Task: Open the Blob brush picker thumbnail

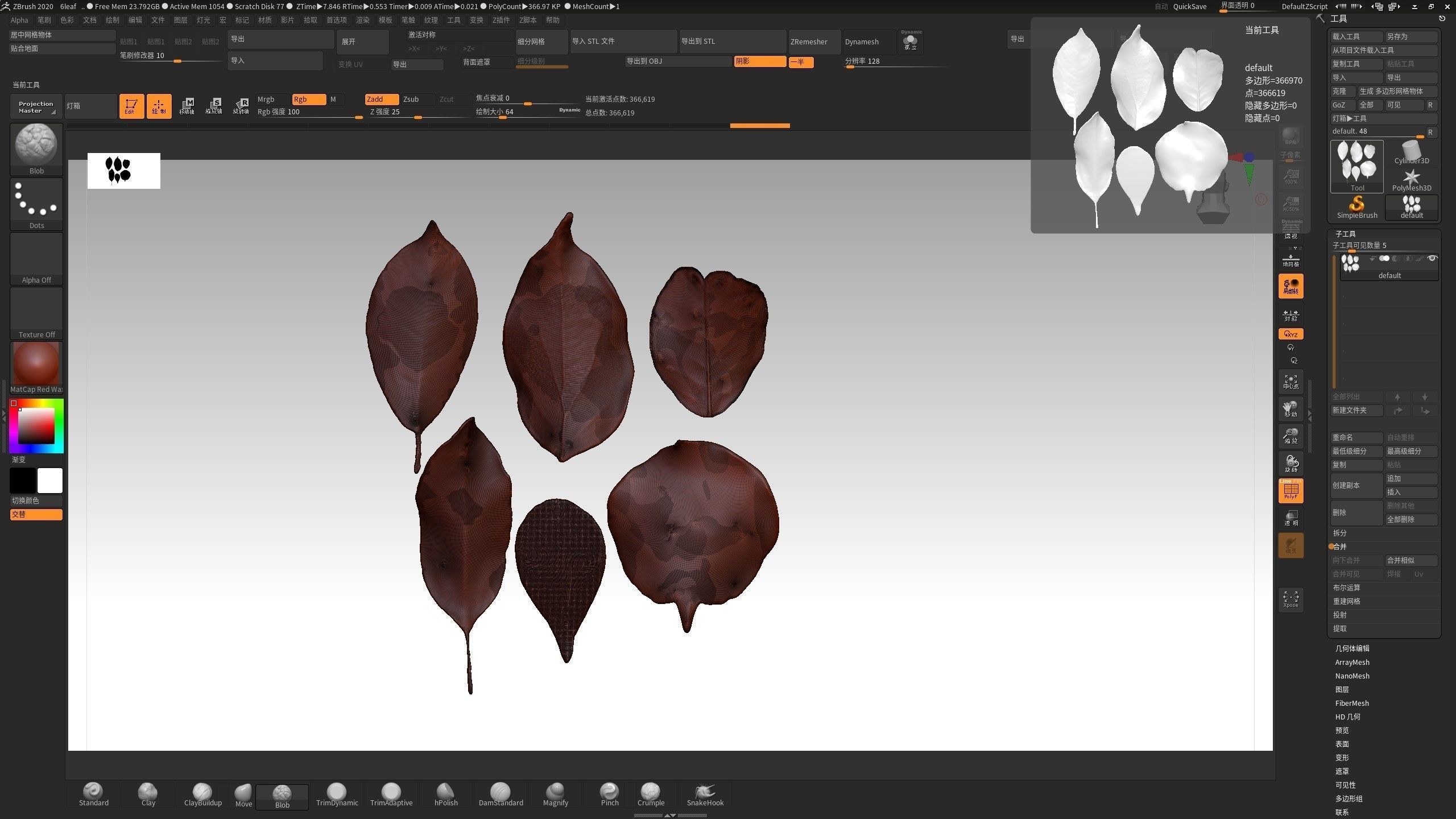Action: tap(36, 150)
